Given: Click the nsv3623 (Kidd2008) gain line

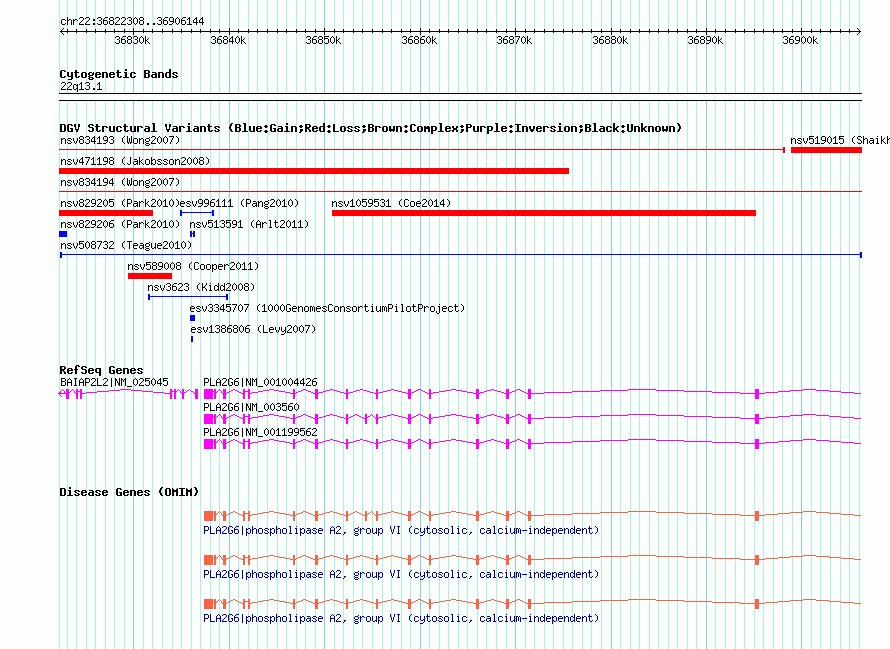Looking at the screenshot, I should point(188,297).
